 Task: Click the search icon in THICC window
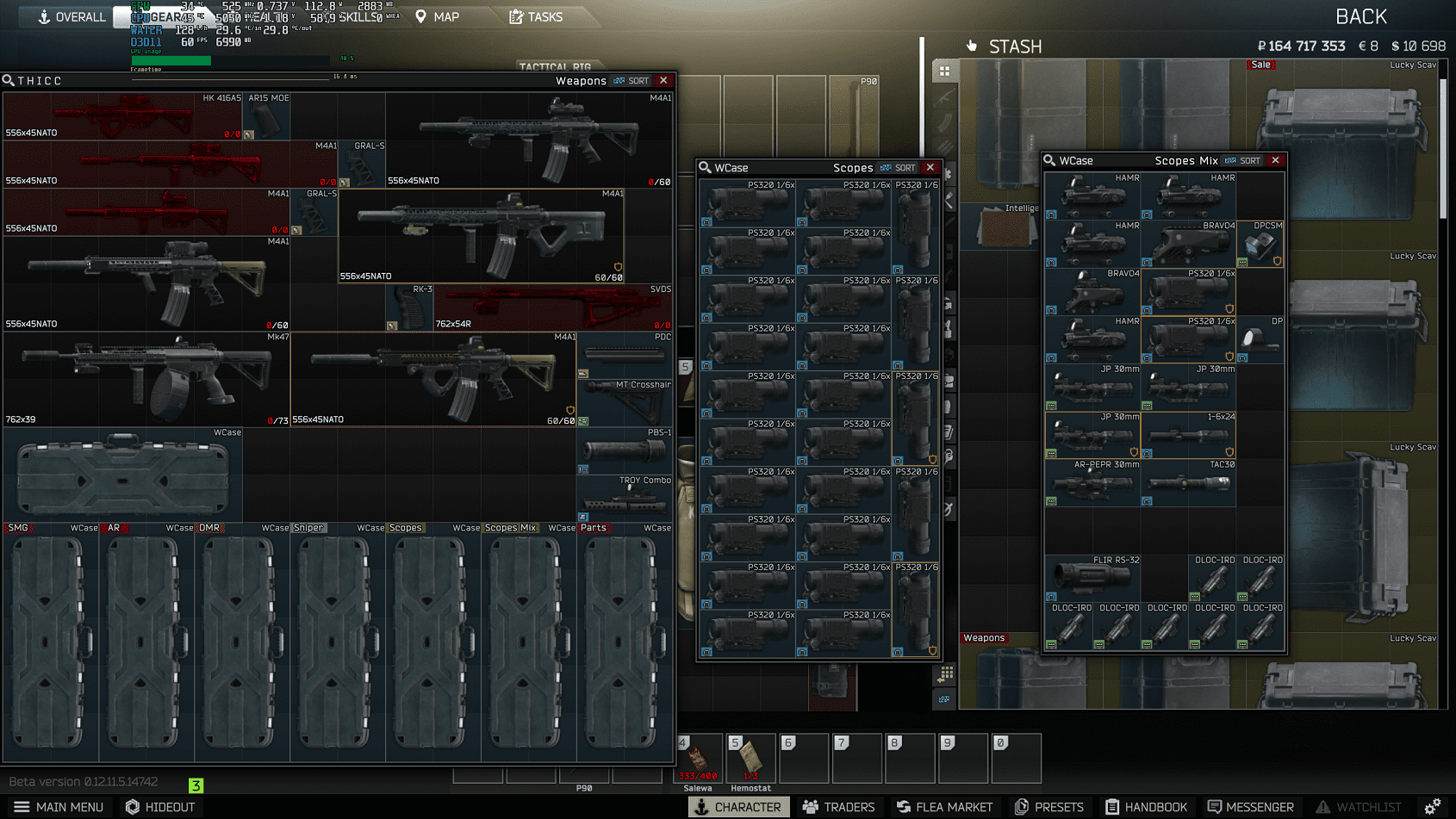tap(8, 81)
